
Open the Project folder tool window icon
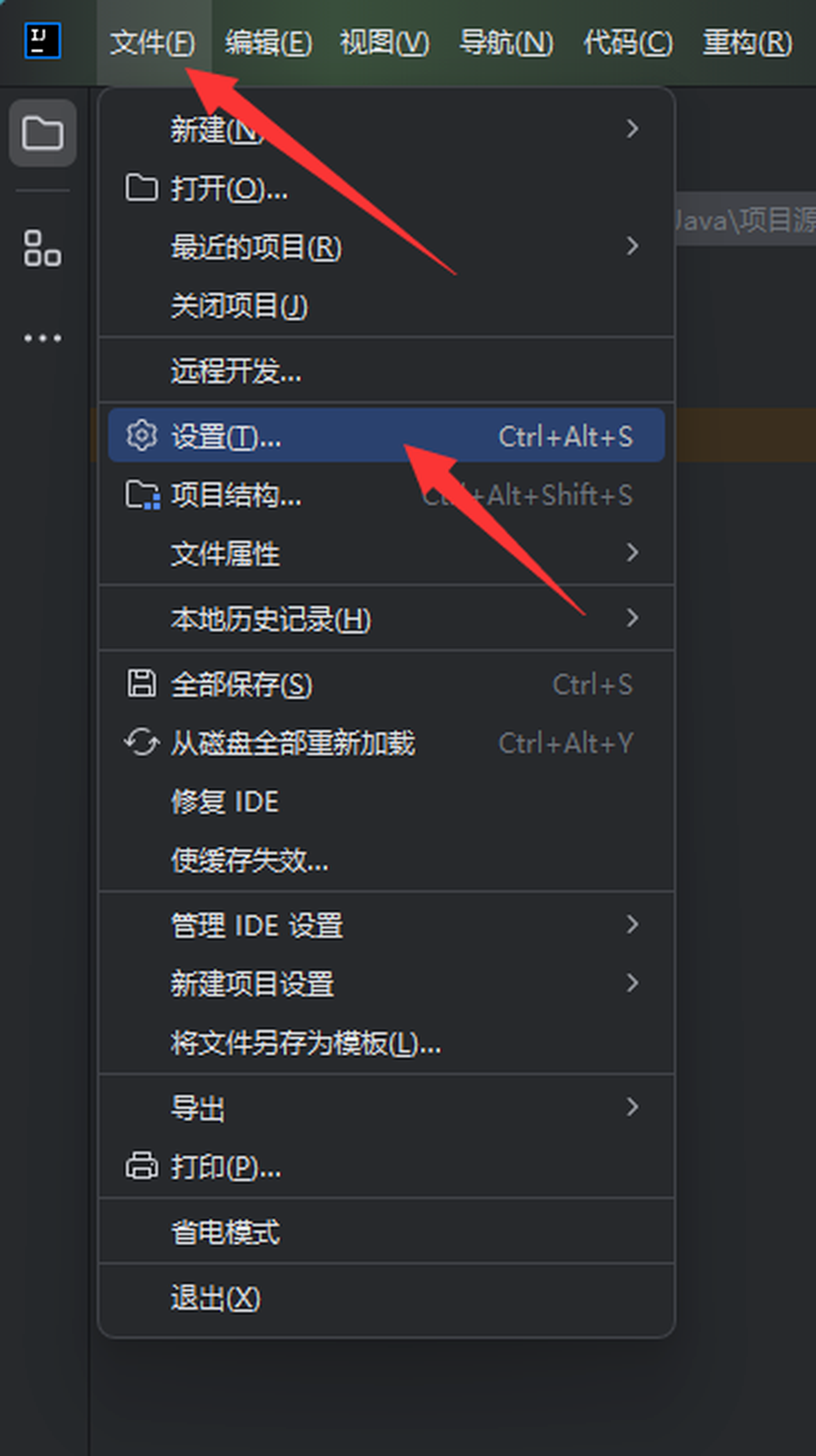coord(42,133)
